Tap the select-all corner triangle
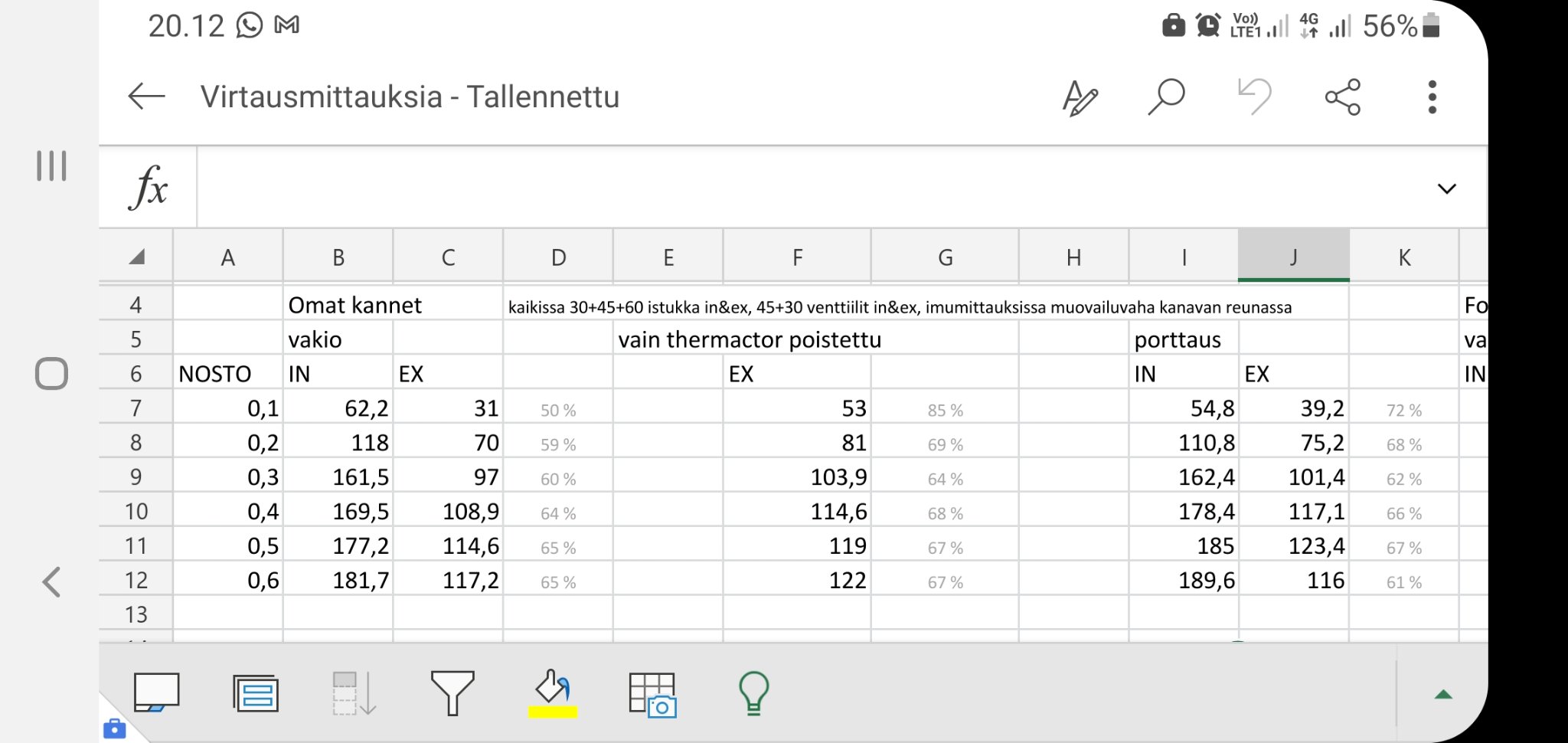This screenshot has width=1568, height=743. click(x=137, y=257)
